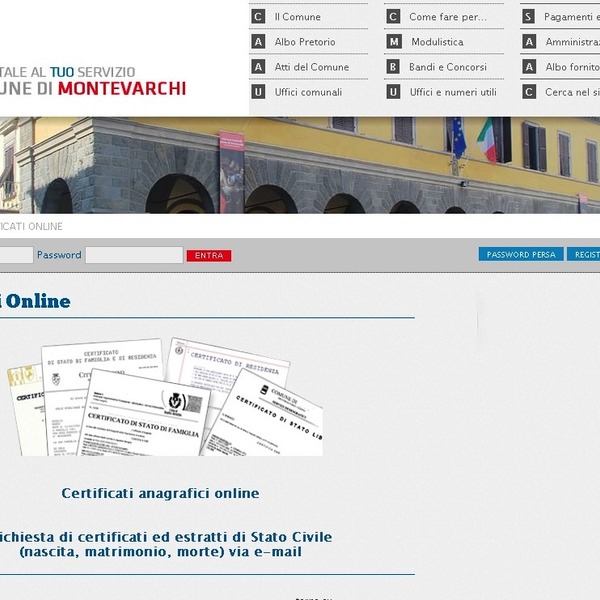
Task: Click the B icon beside Bandi e Concorsi
Action: point(393,67)
